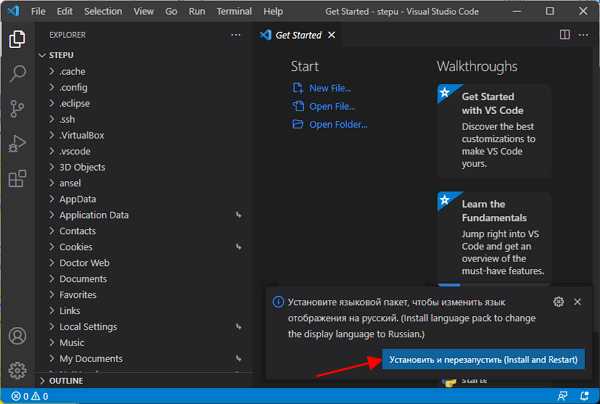The height and width of the screenshot is (404, 600).
Task: Expand the .VirtualBox folder
Action: click(x=52, y=135)
